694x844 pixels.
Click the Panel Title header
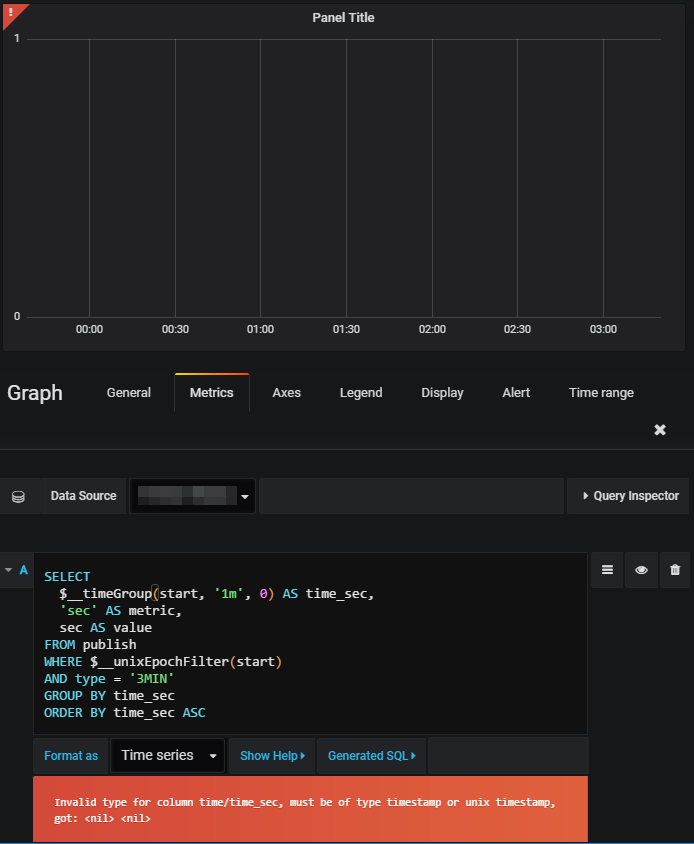point(343,17)
